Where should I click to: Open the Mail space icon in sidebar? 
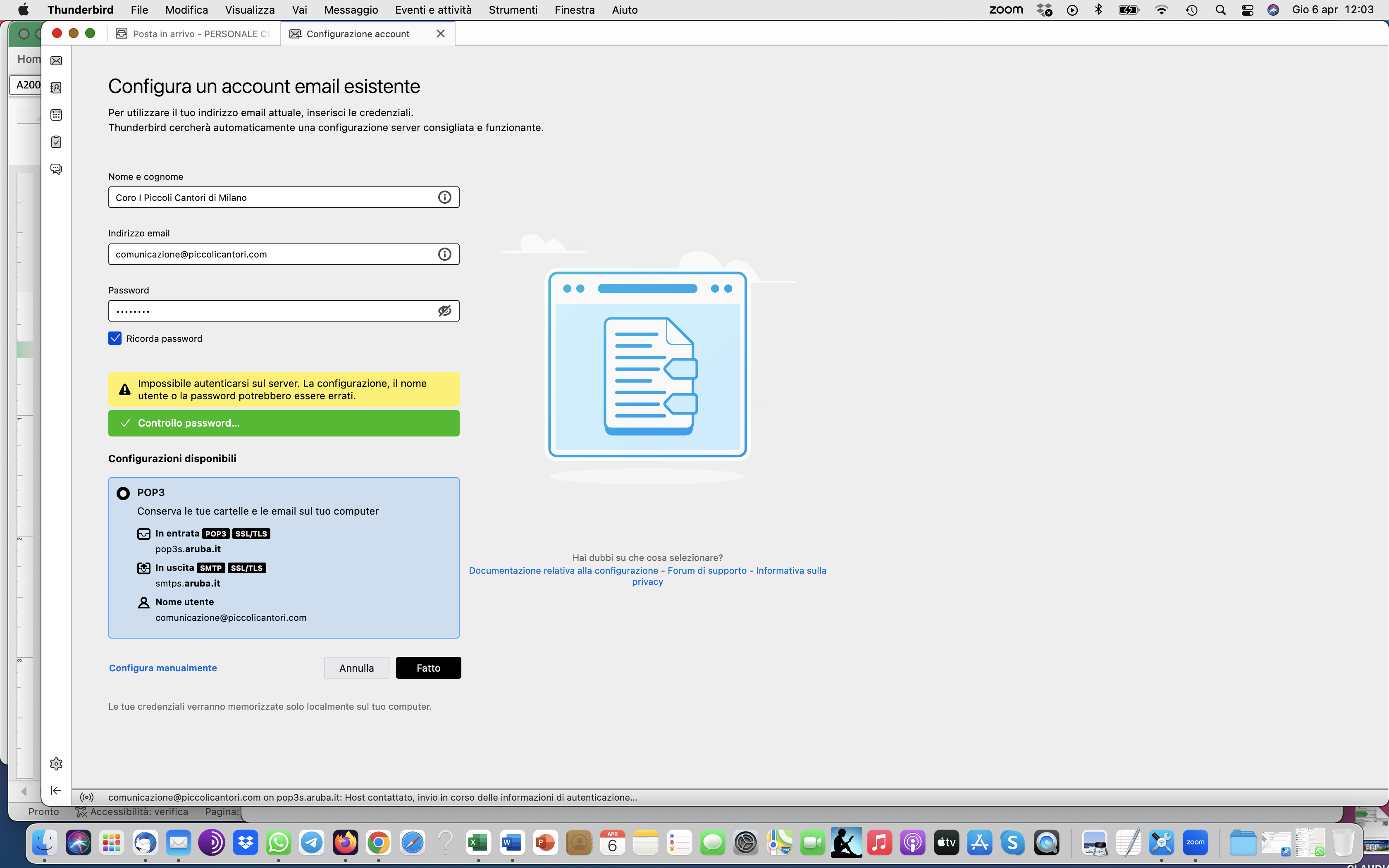56,61
